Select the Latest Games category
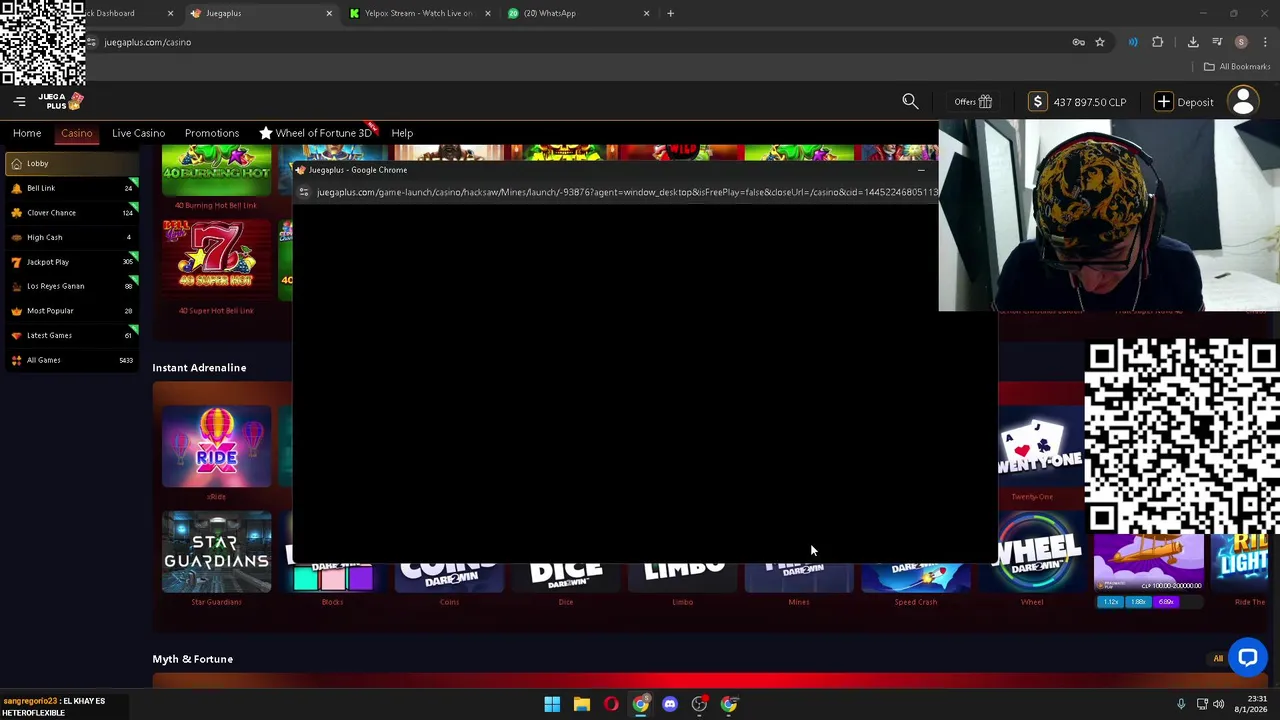This screenshot has width=1280, height=720. (x=72, y=335)
